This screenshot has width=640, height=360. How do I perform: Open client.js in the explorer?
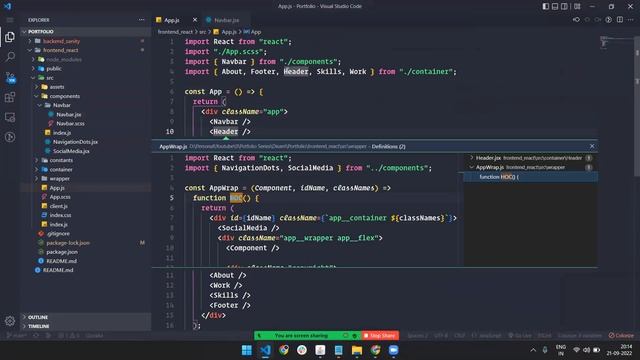point(58,206)
